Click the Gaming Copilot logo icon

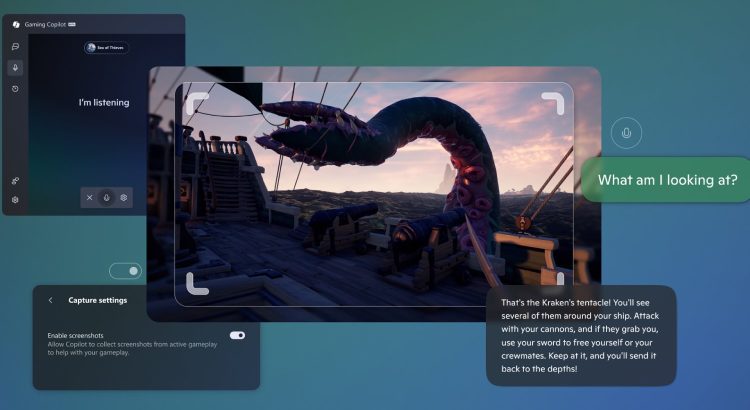click(16, 24)
